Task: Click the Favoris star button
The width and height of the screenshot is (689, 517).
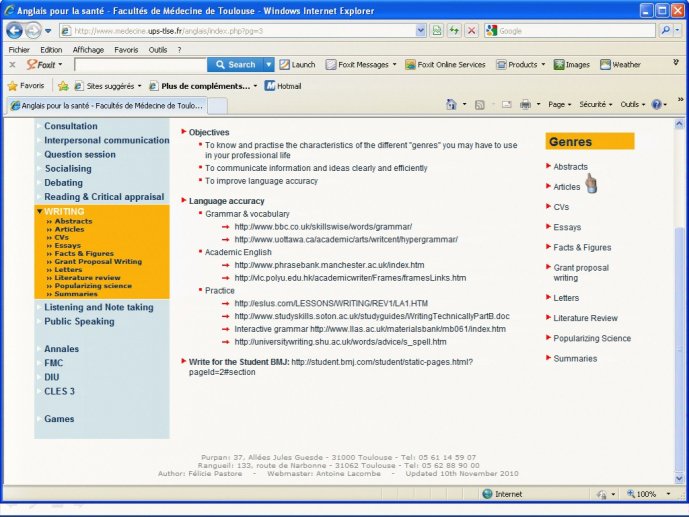Action: pyautogui.click(x=26, y=86)
